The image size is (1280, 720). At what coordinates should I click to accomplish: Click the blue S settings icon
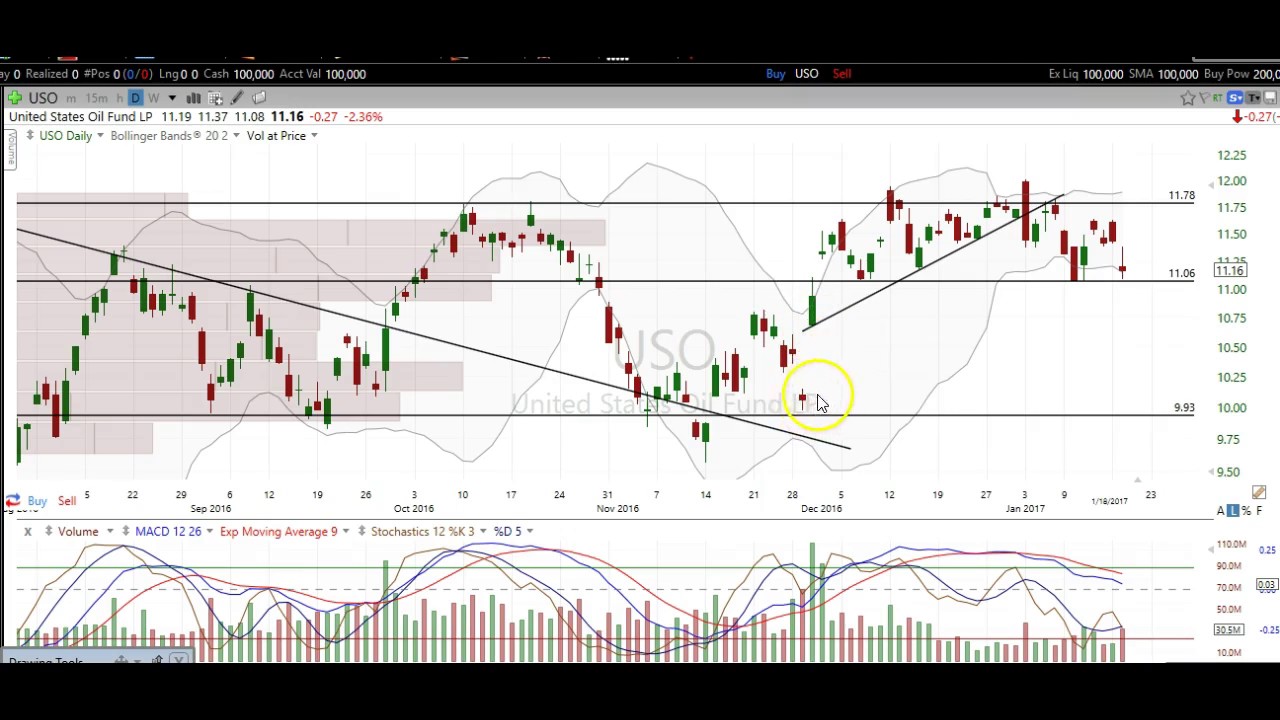point(1235,98)
